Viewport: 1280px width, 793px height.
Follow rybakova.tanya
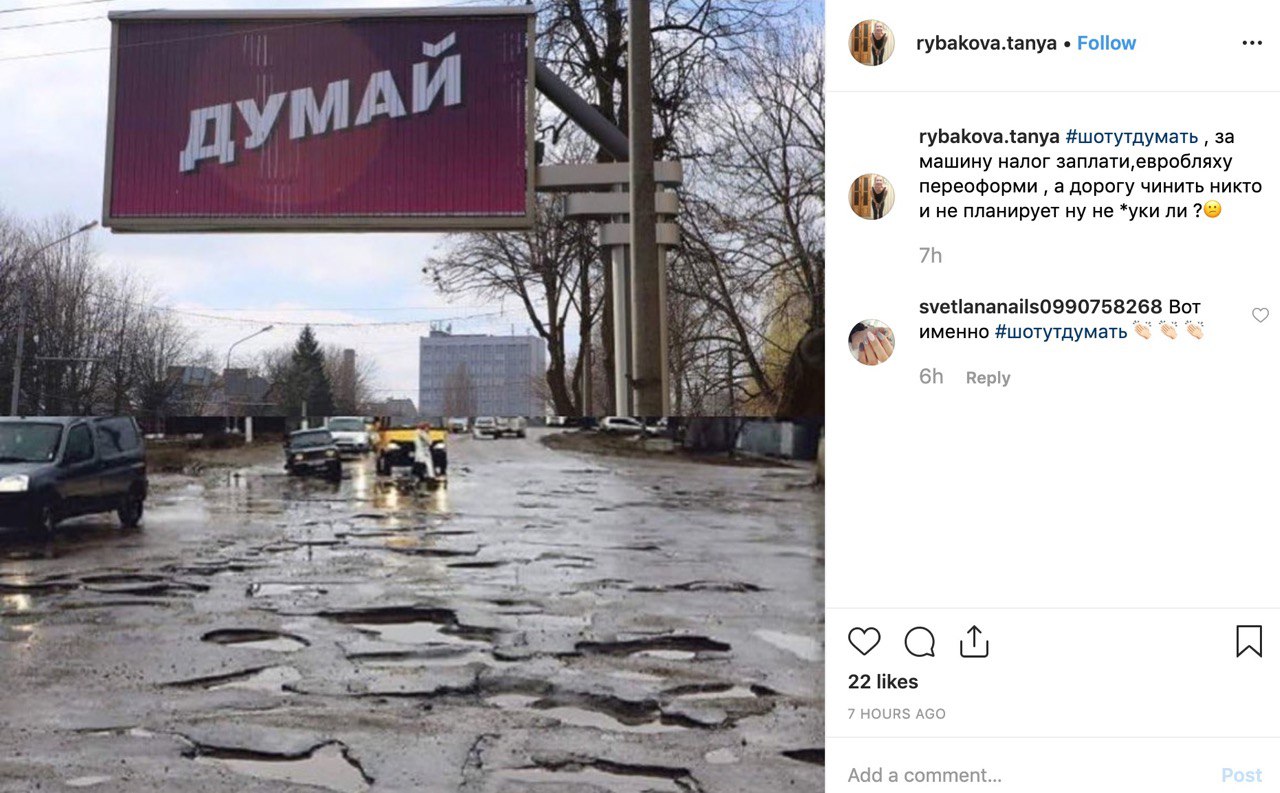click(1106, 43)
